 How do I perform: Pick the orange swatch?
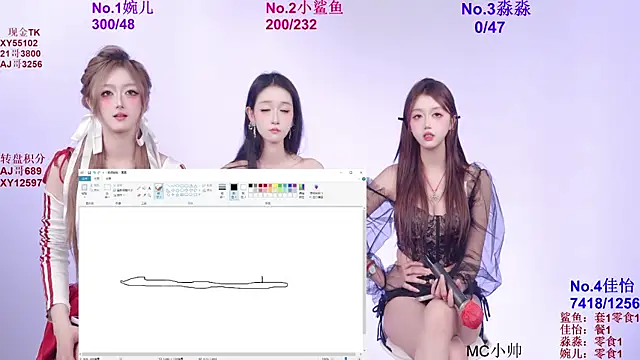point(270,185)
